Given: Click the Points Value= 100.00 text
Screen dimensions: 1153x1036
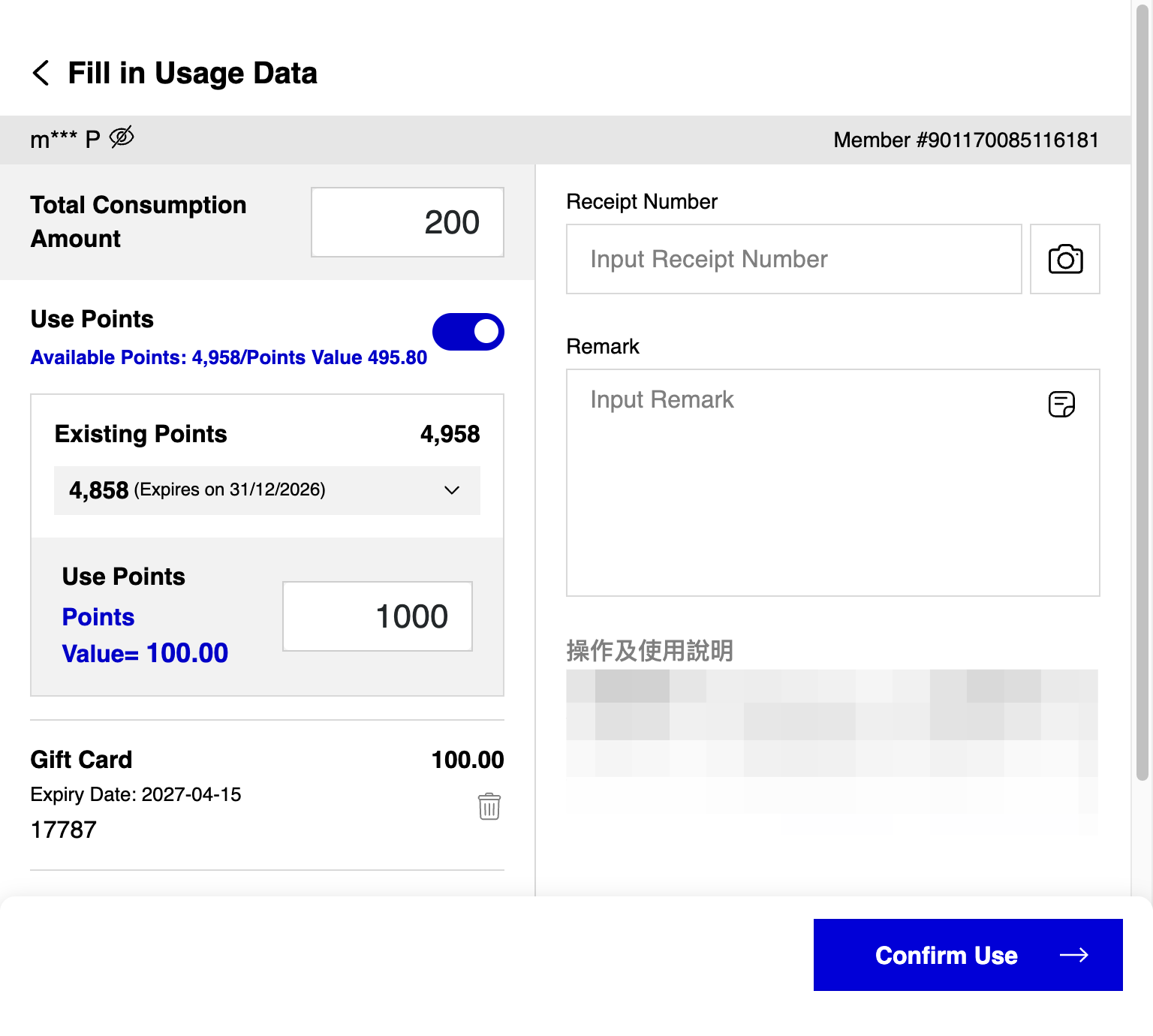Looking at the screenshot, I should tap(145, 635).
